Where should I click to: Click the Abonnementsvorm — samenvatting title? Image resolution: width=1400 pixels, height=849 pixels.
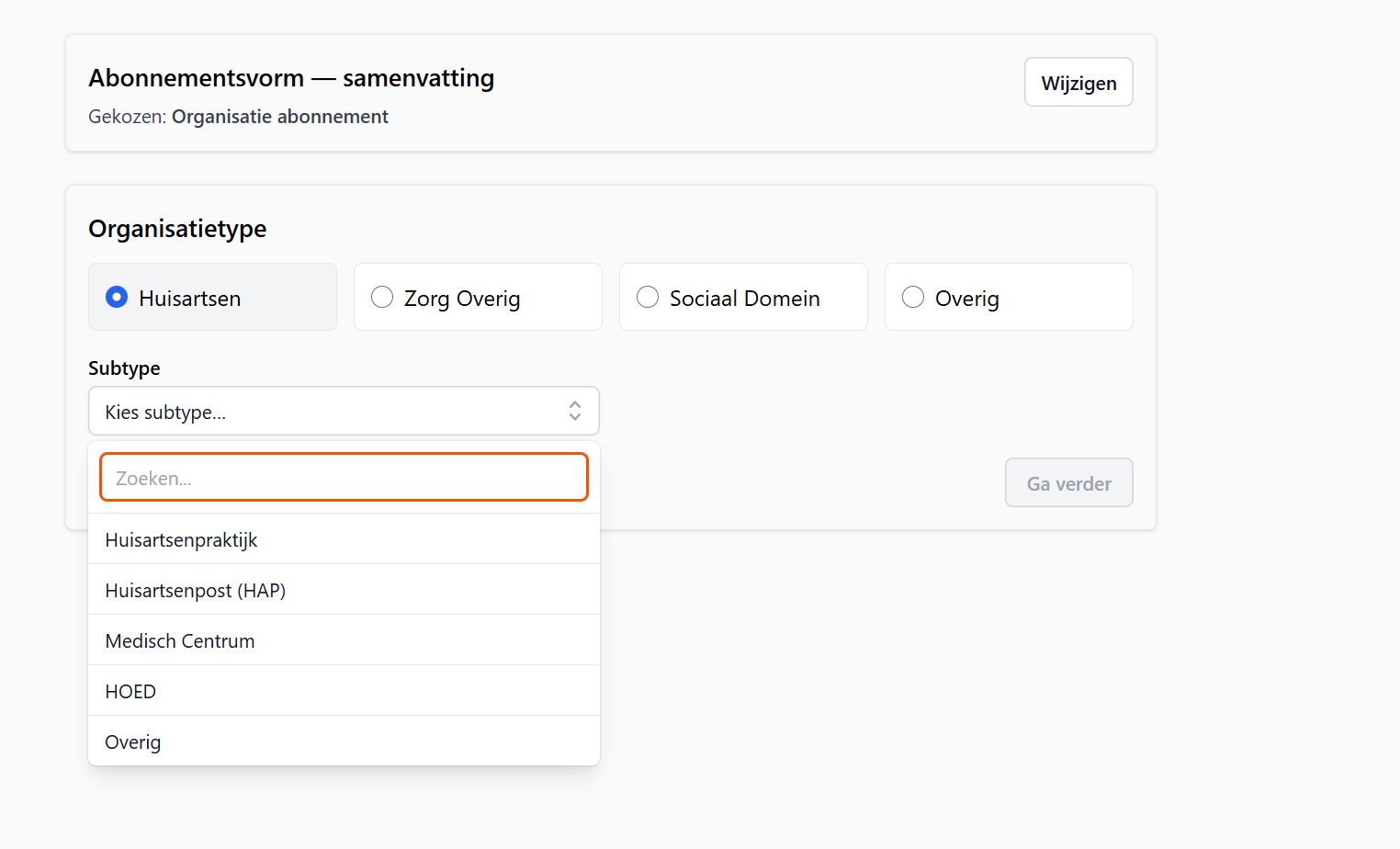pyautogui.click(x=291, y=79)
